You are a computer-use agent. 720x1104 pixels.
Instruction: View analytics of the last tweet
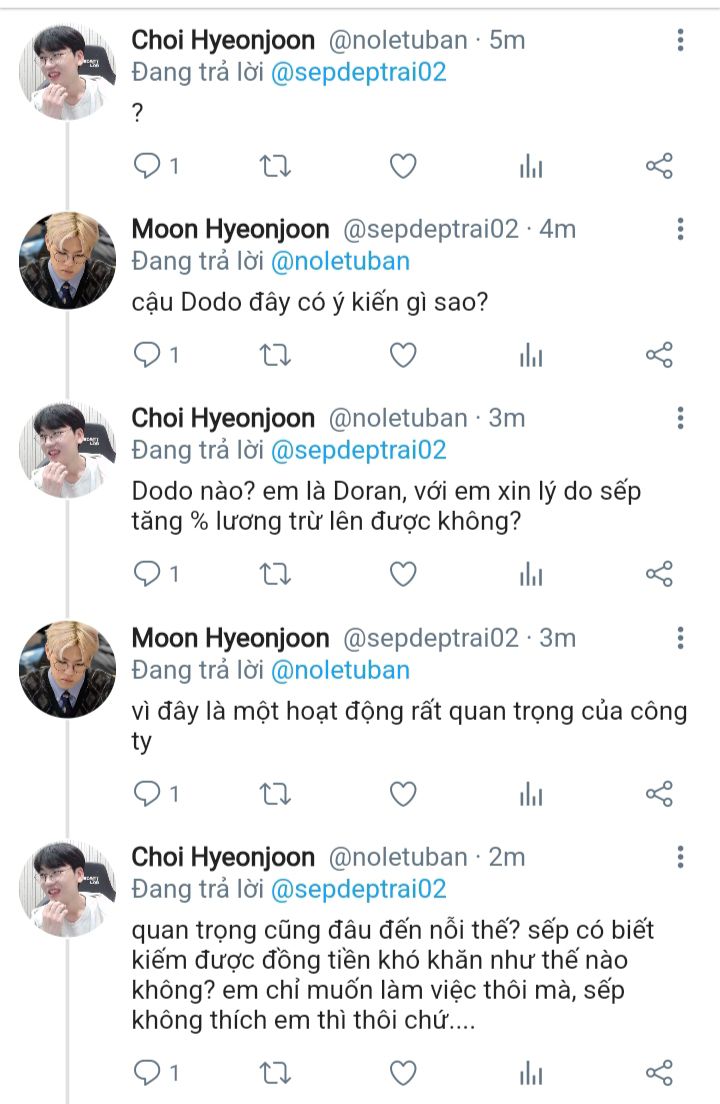[531, 1073]
